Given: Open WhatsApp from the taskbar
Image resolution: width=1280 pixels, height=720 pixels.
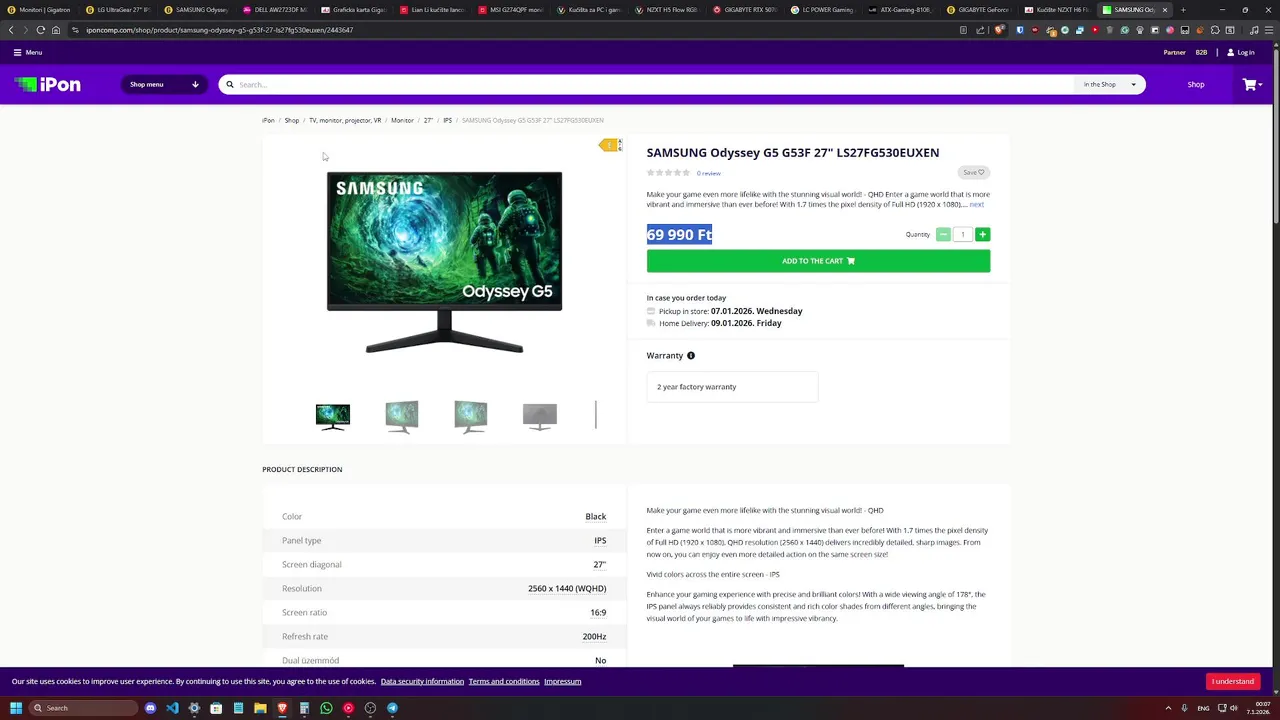Looking at the screenshot, I should click(x=326, y=708).
